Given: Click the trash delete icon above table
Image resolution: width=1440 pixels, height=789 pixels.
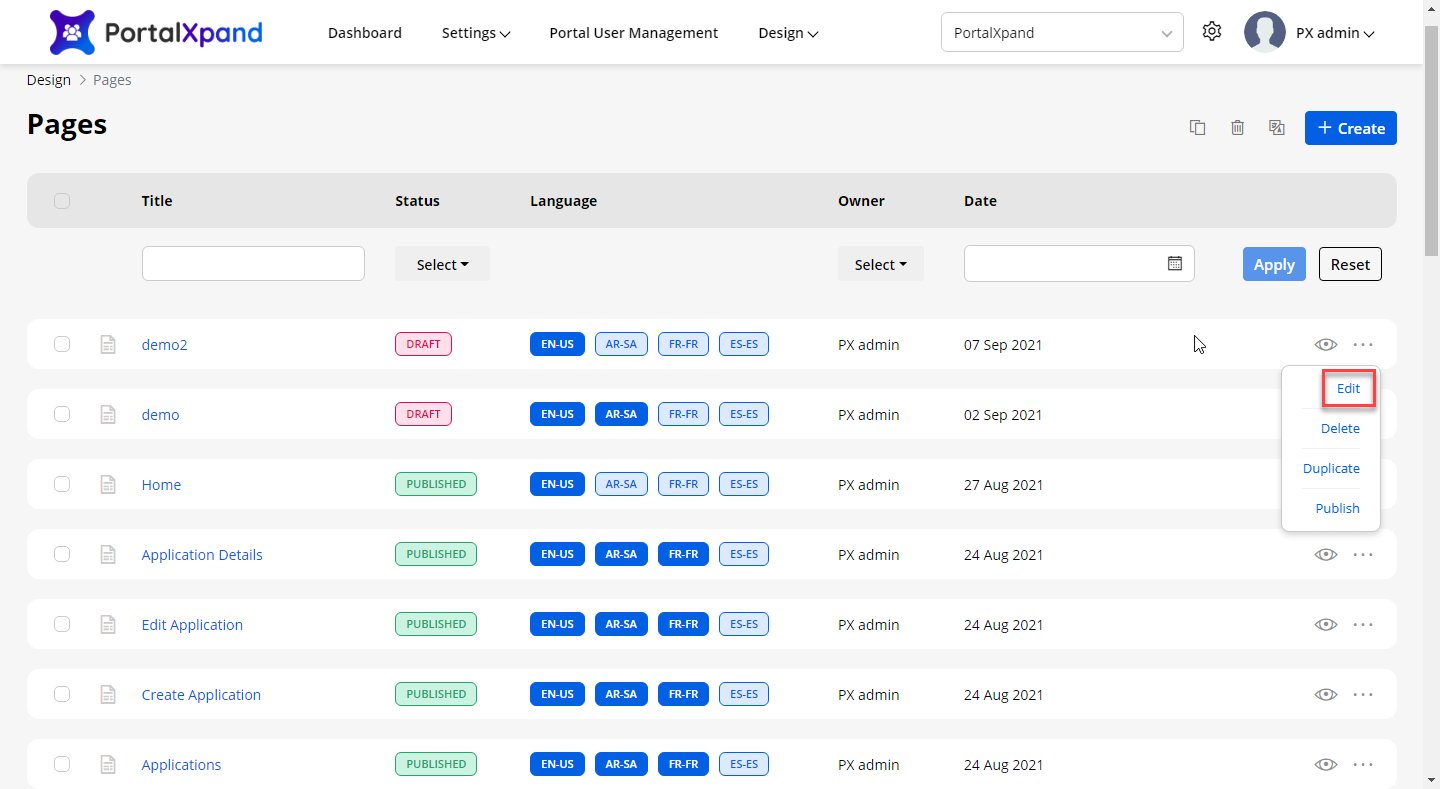Looking at the screenshot, I should [x=1237, y=128].
